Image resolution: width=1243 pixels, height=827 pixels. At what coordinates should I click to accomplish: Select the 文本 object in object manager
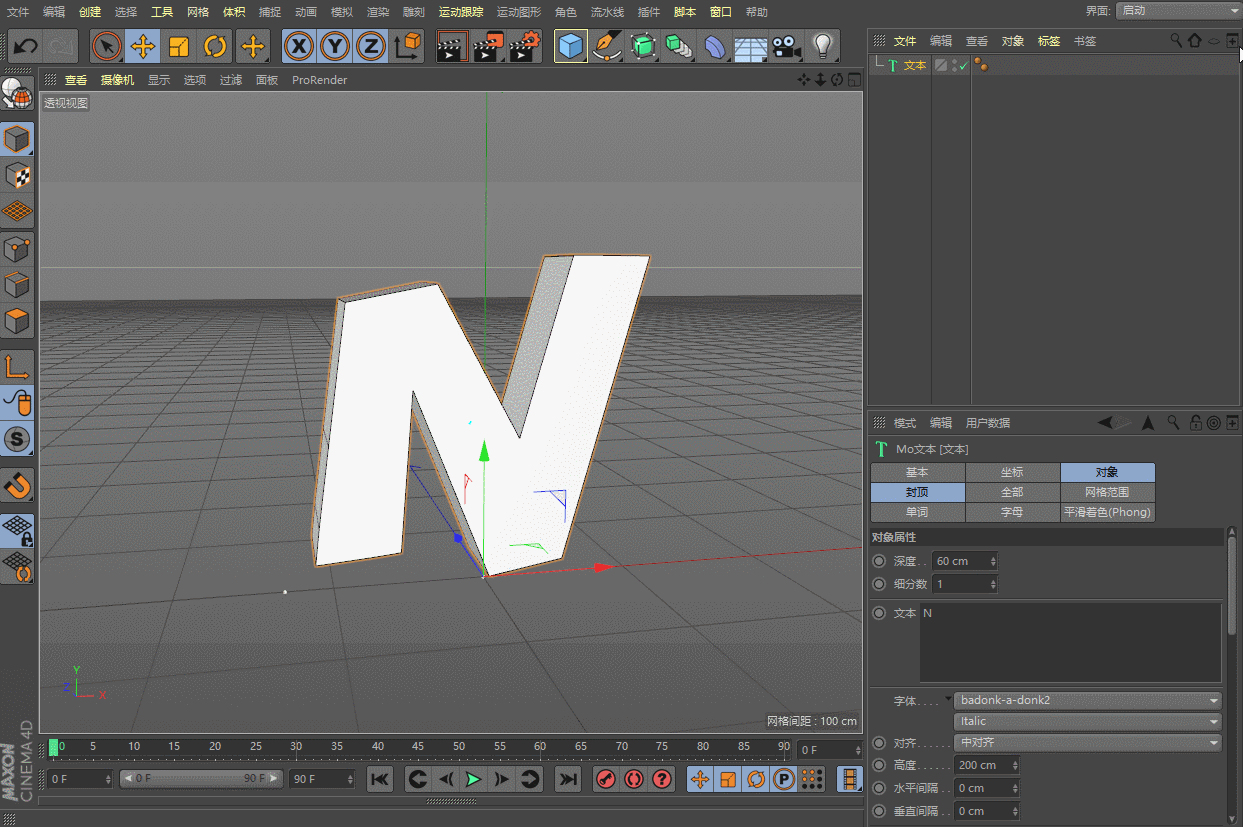click(914, 66)
